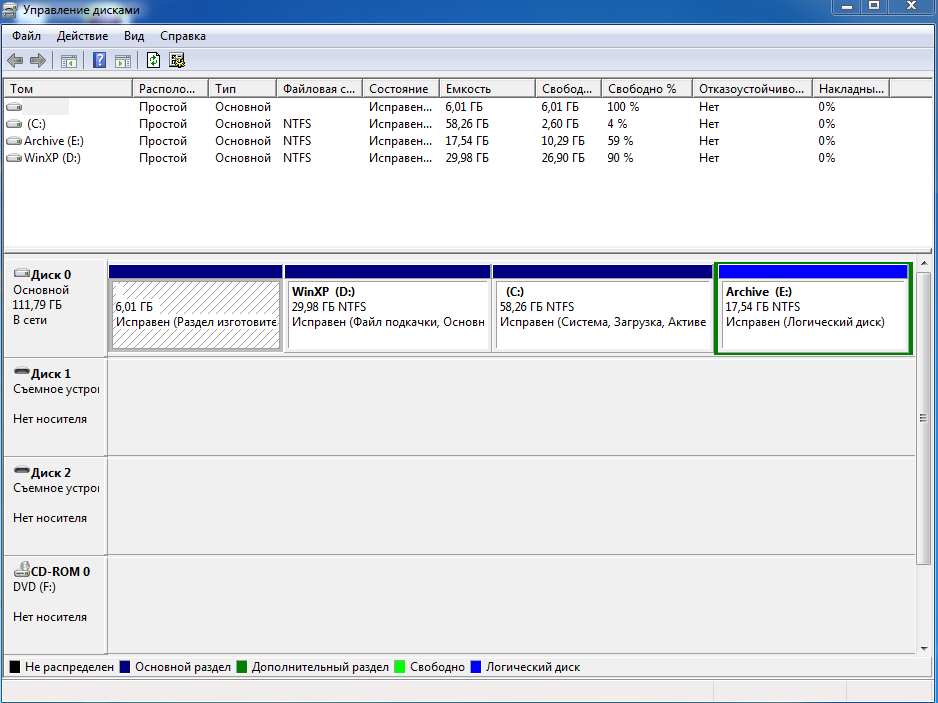Click the Дополнительный раздел legend label
The image size is (938, 703).
[x=320, y=667]
